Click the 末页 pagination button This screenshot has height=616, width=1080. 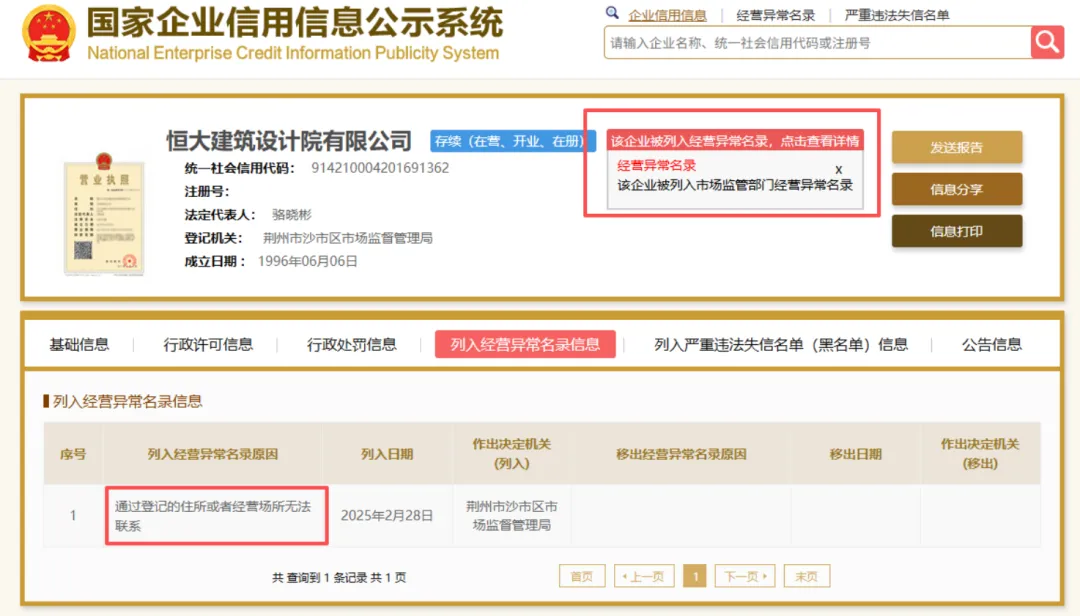pos(806,576)
